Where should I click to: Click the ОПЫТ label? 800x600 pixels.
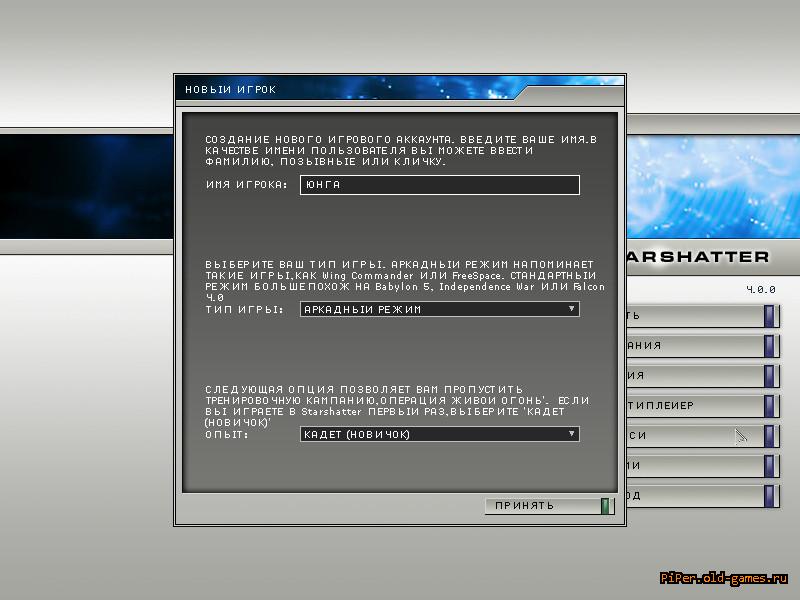227,435
